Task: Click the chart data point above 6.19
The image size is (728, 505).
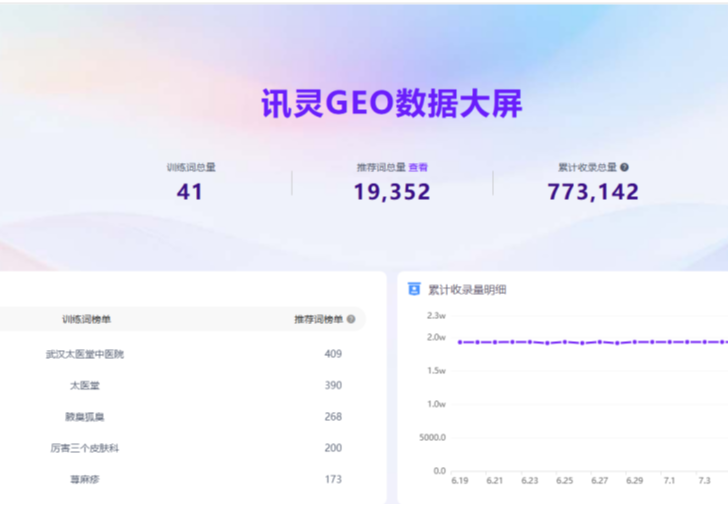Action: (460, 342)
